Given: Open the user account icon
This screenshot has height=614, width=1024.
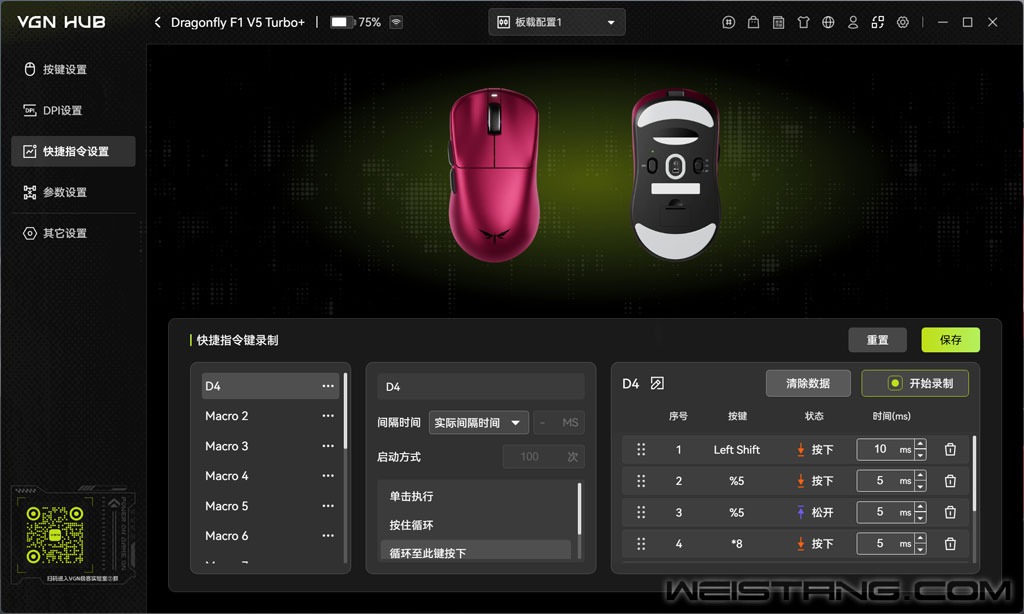Looking at the screenshot, I should tap(853, 22).
